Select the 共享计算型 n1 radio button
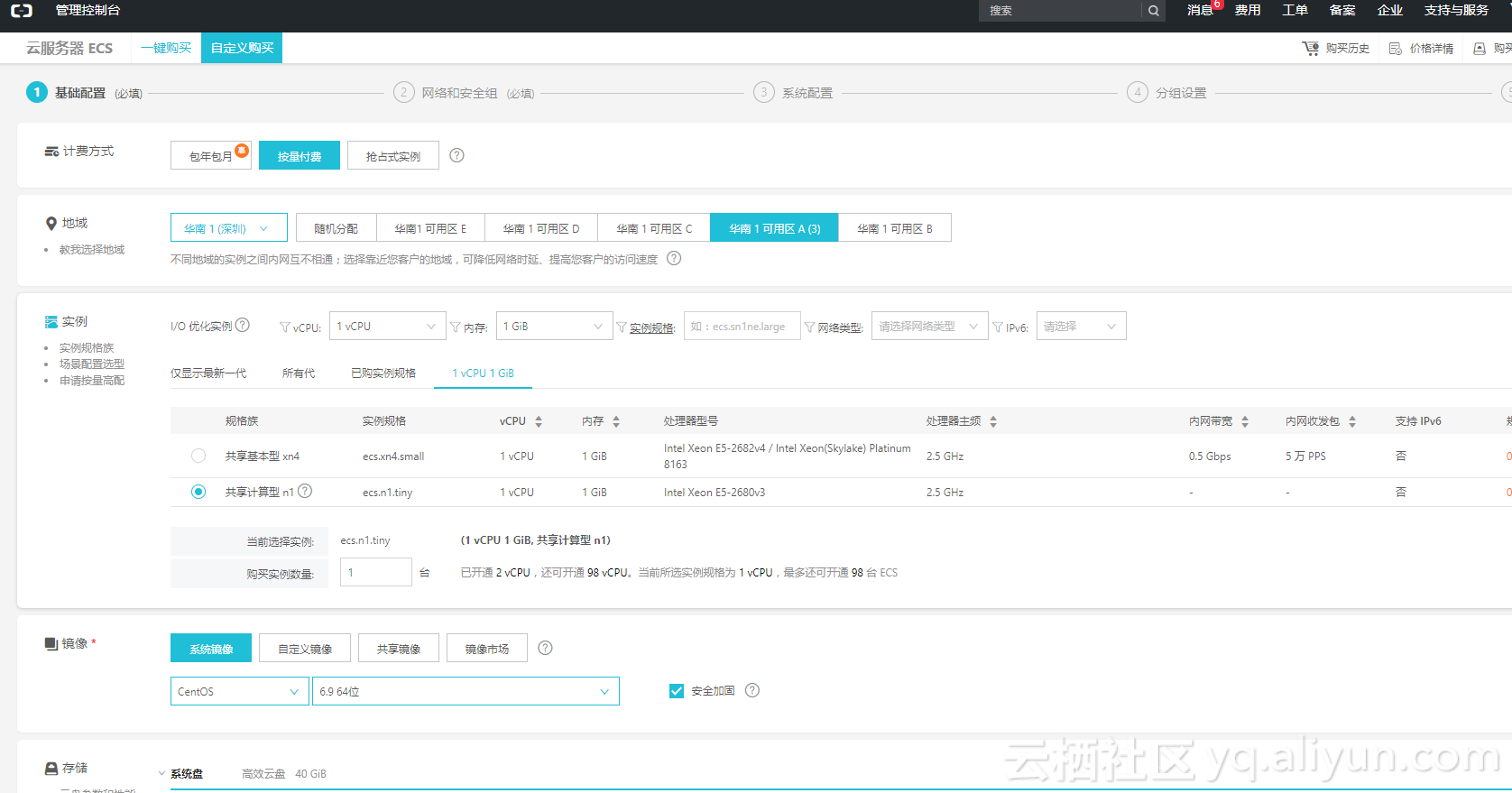Screen dimensions: 1512x793 point(198,492)
